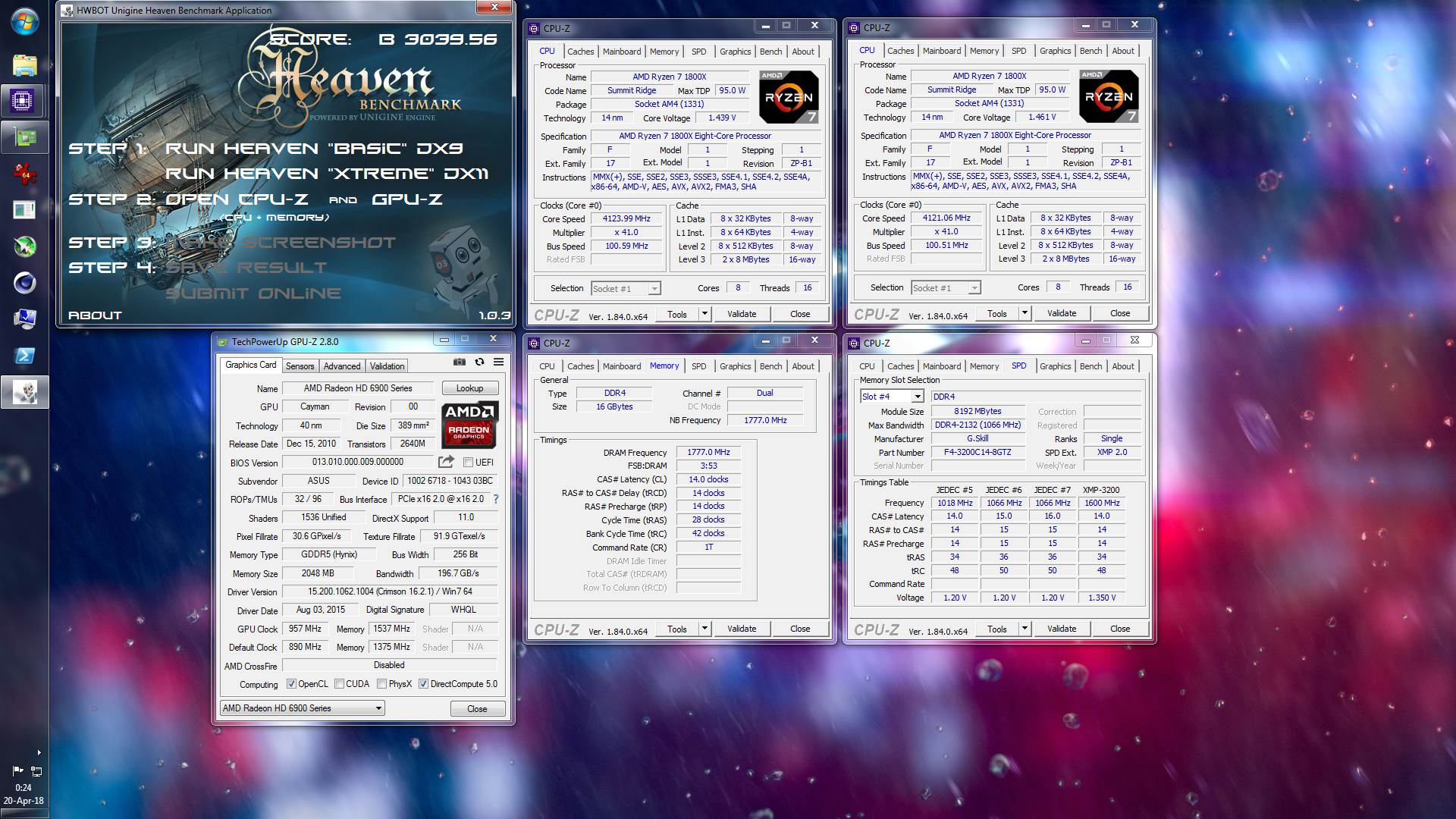
Task: Click the system clock showing 0:24
Action: pos(24,788)
